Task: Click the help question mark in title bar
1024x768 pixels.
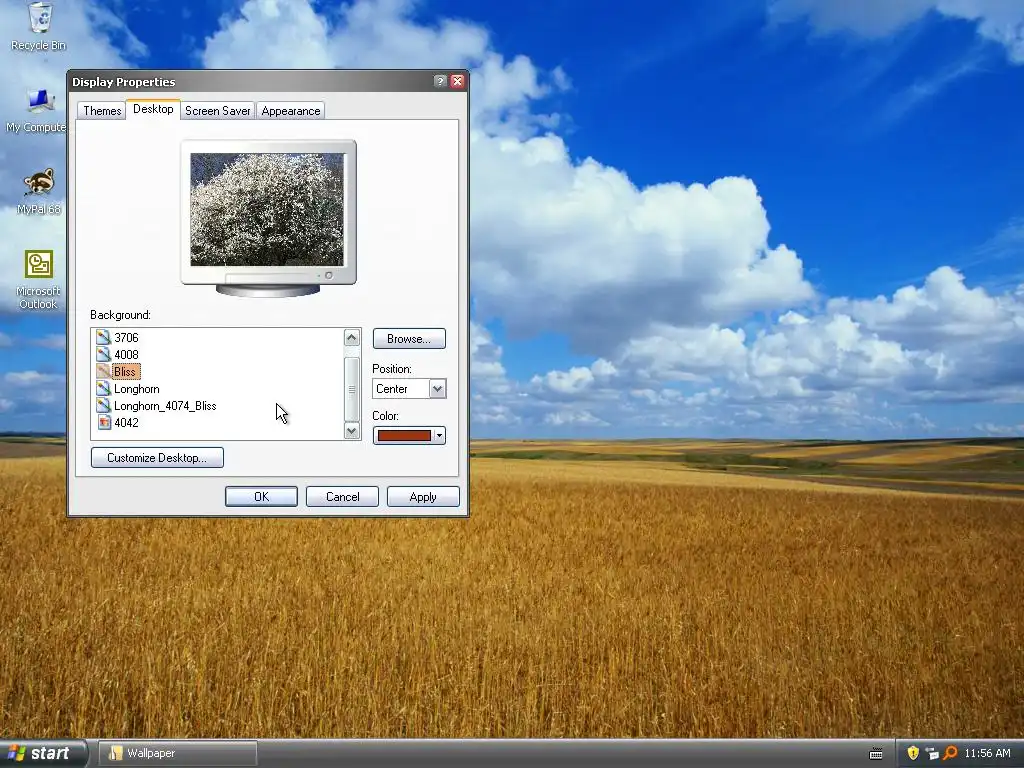Action: click(440, 81)
